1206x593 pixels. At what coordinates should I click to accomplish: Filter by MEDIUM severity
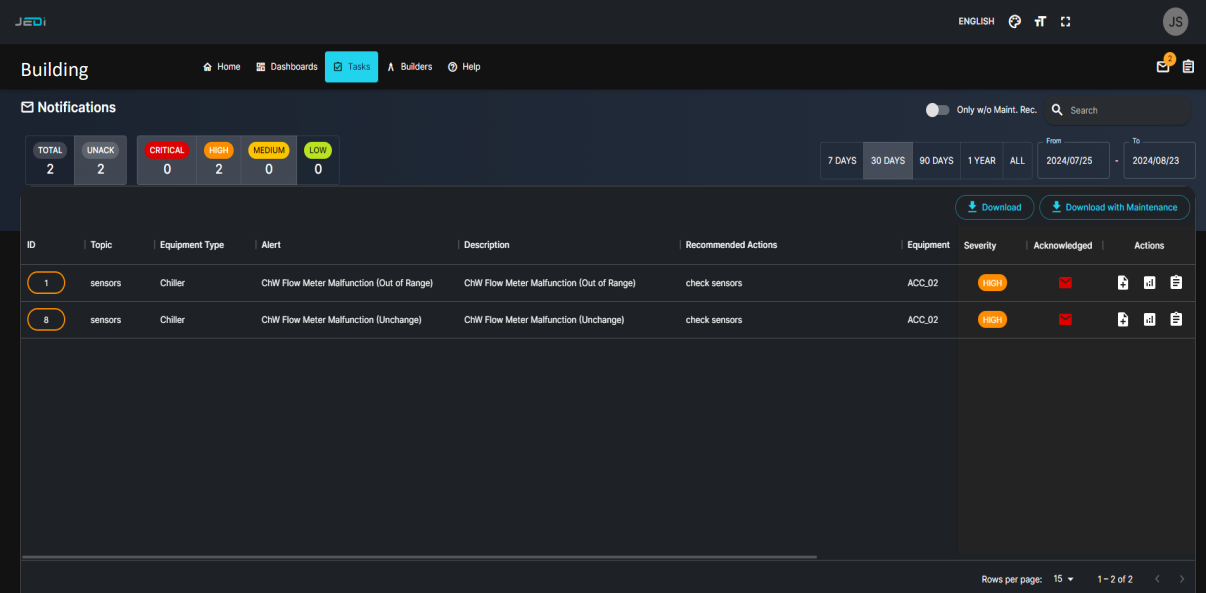tap(269, 160)
